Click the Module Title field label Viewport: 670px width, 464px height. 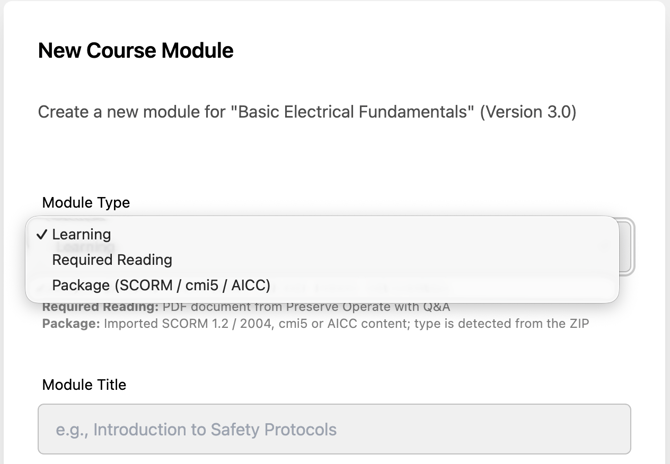(x=84, y=385)
